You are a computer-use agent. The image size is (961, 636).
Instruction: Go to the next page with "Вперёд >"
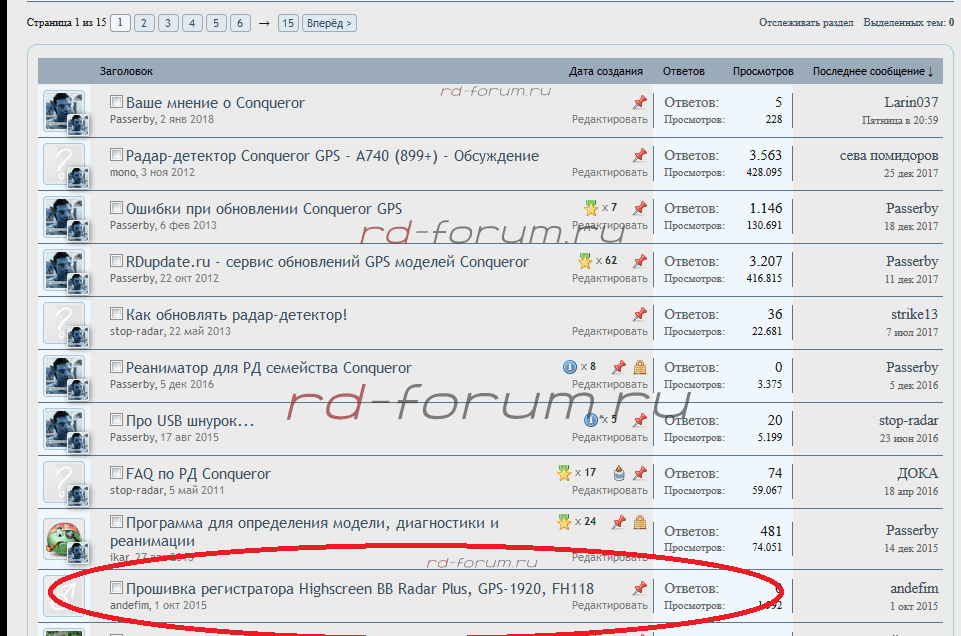click(x=329, y=23)
